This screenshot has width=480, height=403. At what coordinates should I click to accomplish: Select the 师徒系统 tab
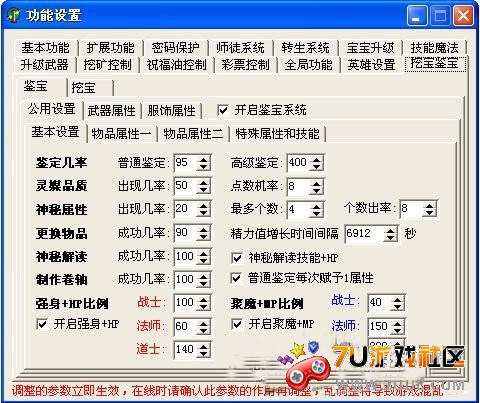click(x=240, y=48)
